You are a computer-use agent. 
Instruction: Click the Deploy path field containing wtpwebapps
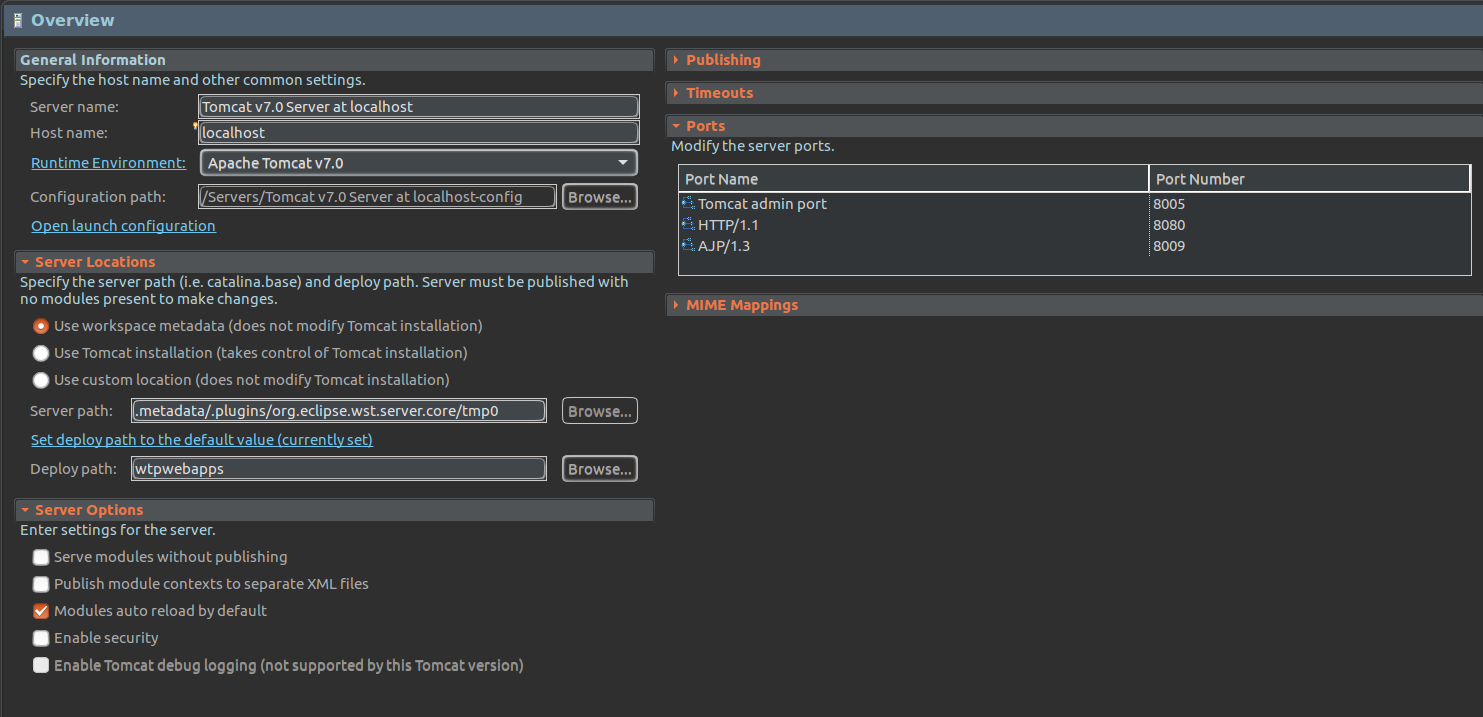click(x=339, y=469)
